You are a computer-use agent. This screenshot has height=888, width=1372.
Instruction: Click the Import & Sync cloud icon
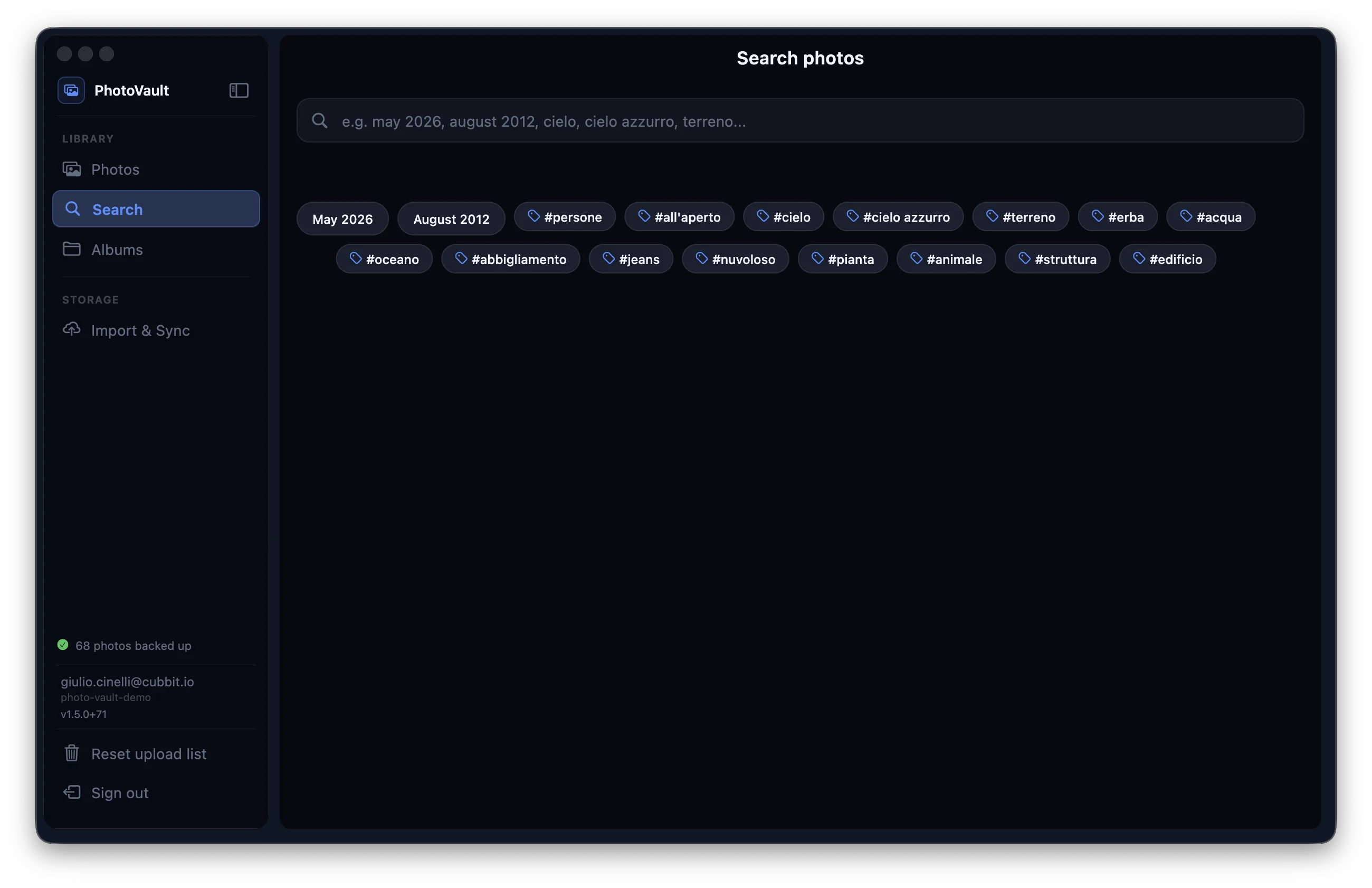tap(71, 329)
